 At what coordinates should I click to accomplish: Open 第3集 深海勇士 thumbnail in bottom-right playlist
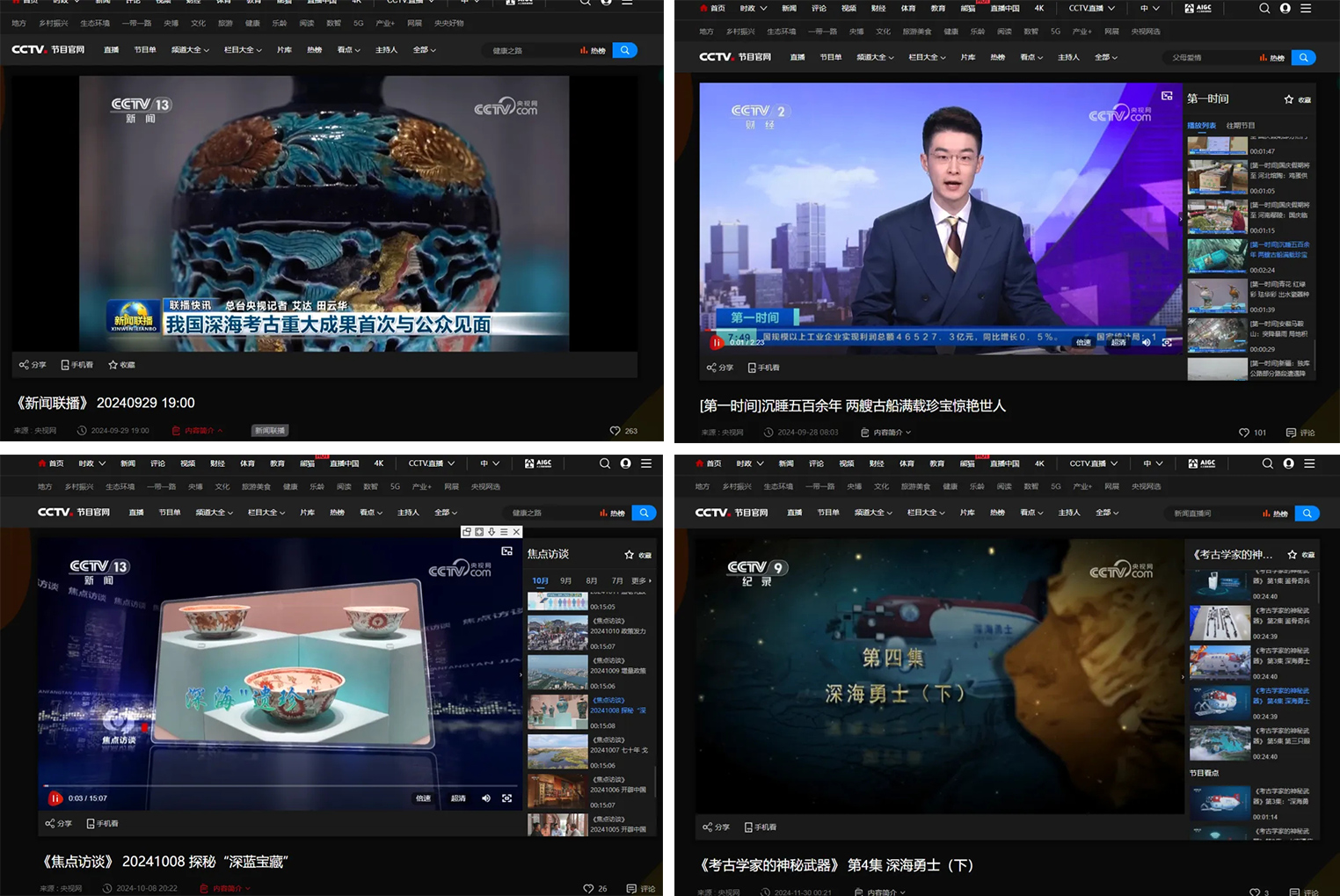tap(1220, 663)
